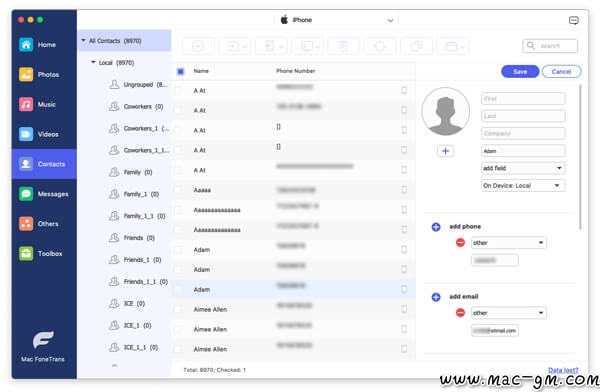Click the Ungrouped group icon
Viewport: 600px width, 392px height.
point(114,85)
